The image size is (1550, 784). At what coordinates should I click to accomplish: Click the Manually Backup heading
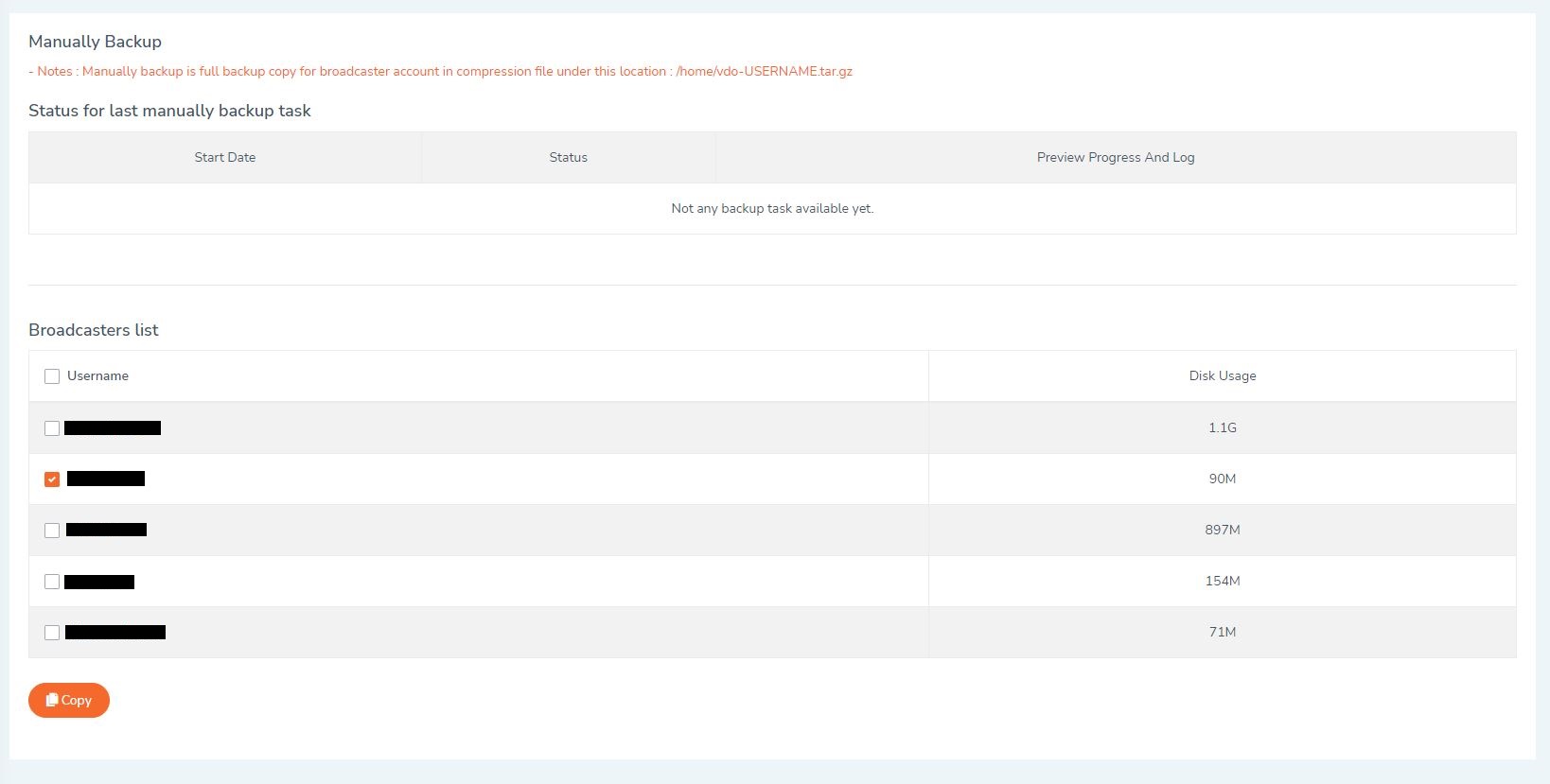(x=95, y=42)
